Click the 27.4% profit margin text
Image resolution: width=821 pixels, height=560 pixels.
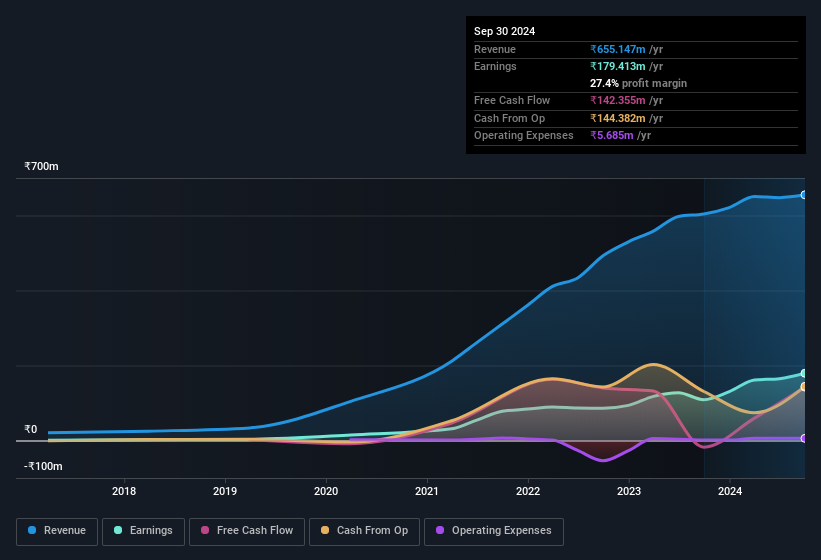click(638, 83)
